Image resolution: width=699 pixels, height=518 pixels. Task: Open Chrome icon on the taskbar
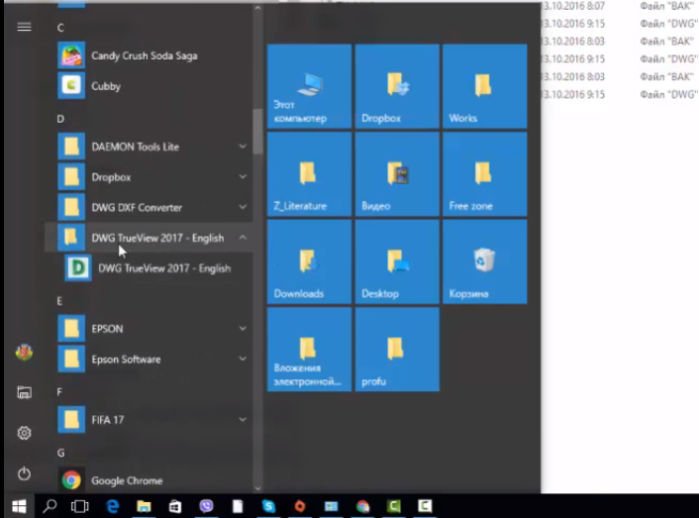coord(363,506)
